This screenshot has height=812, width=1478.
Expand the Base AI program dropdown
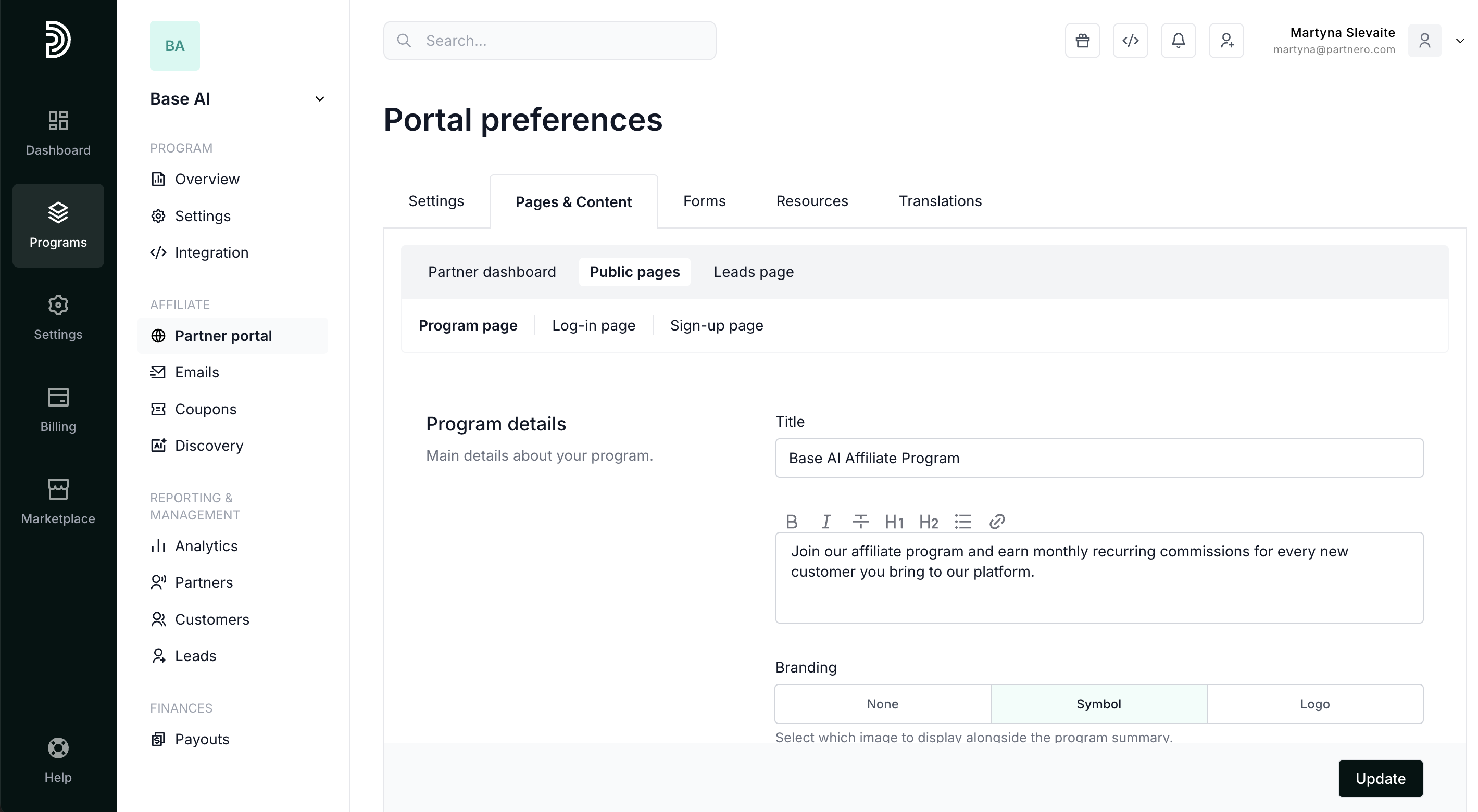[x=320, y=99]
